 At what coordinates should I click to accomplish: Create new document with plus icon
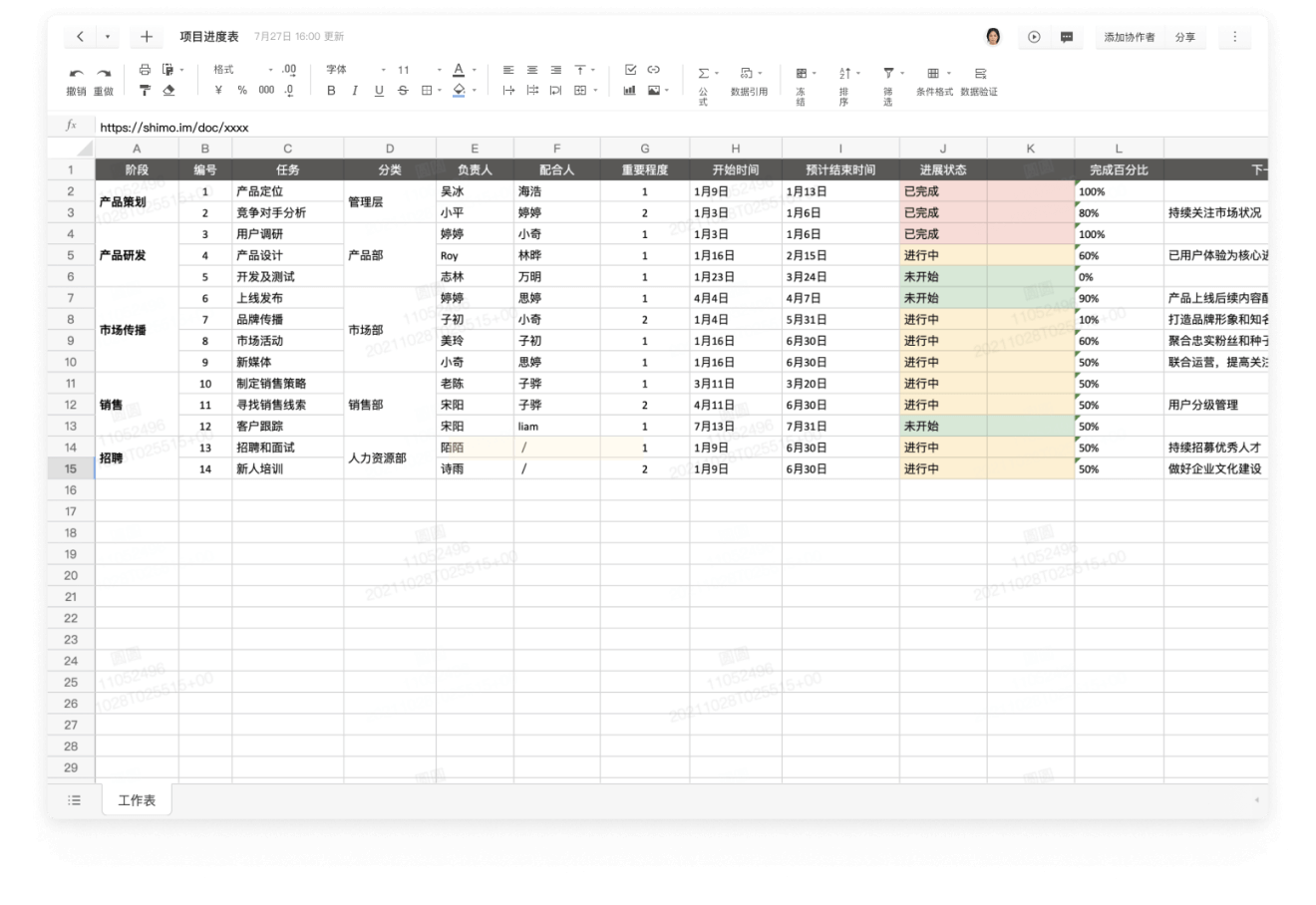(x=147, y=37)
